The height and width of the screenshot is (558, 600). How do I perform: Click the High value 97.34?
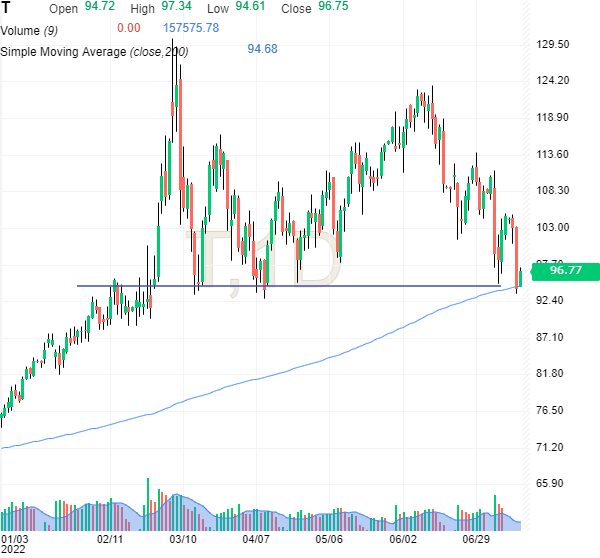(176, 8)
